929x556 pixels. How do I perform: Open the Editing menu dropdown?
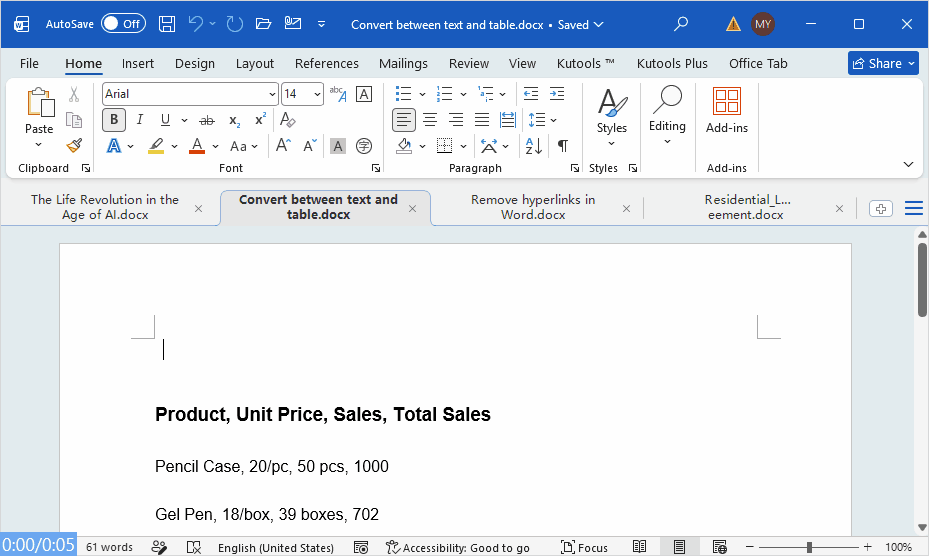point(667,116)
